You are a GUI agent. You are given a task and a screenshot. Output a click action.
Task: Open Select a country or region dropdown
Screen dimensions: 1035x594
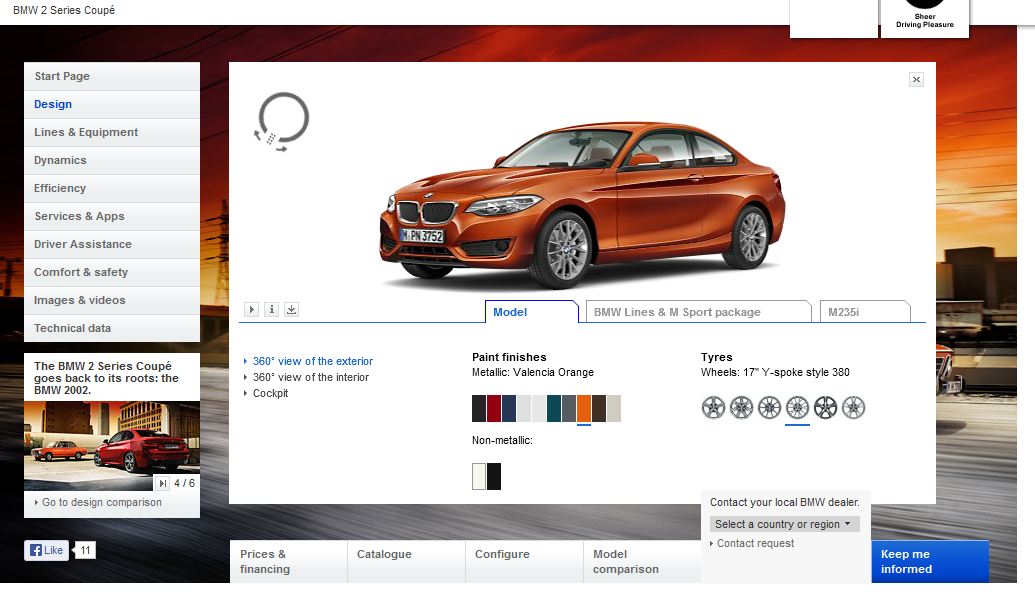[x=784, y=524]
